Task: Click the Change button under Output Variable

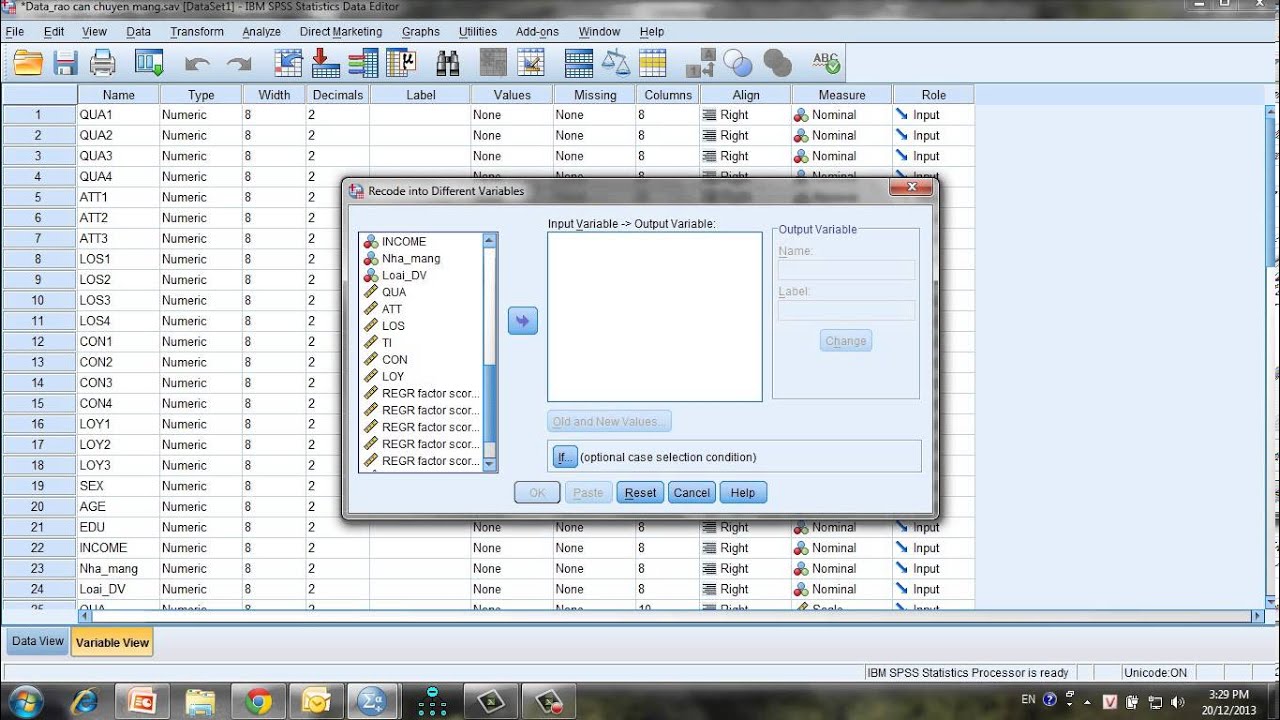Action: coord(845,341)
